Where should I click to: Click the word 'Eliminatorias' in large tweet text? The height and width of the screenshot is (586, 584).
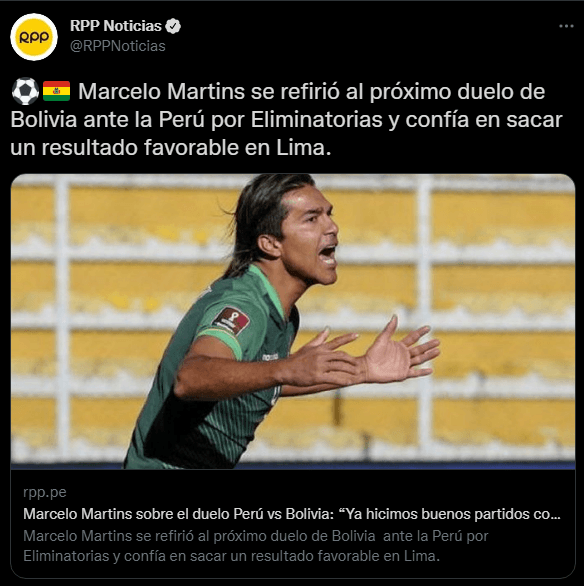click(x=317, y=120)
